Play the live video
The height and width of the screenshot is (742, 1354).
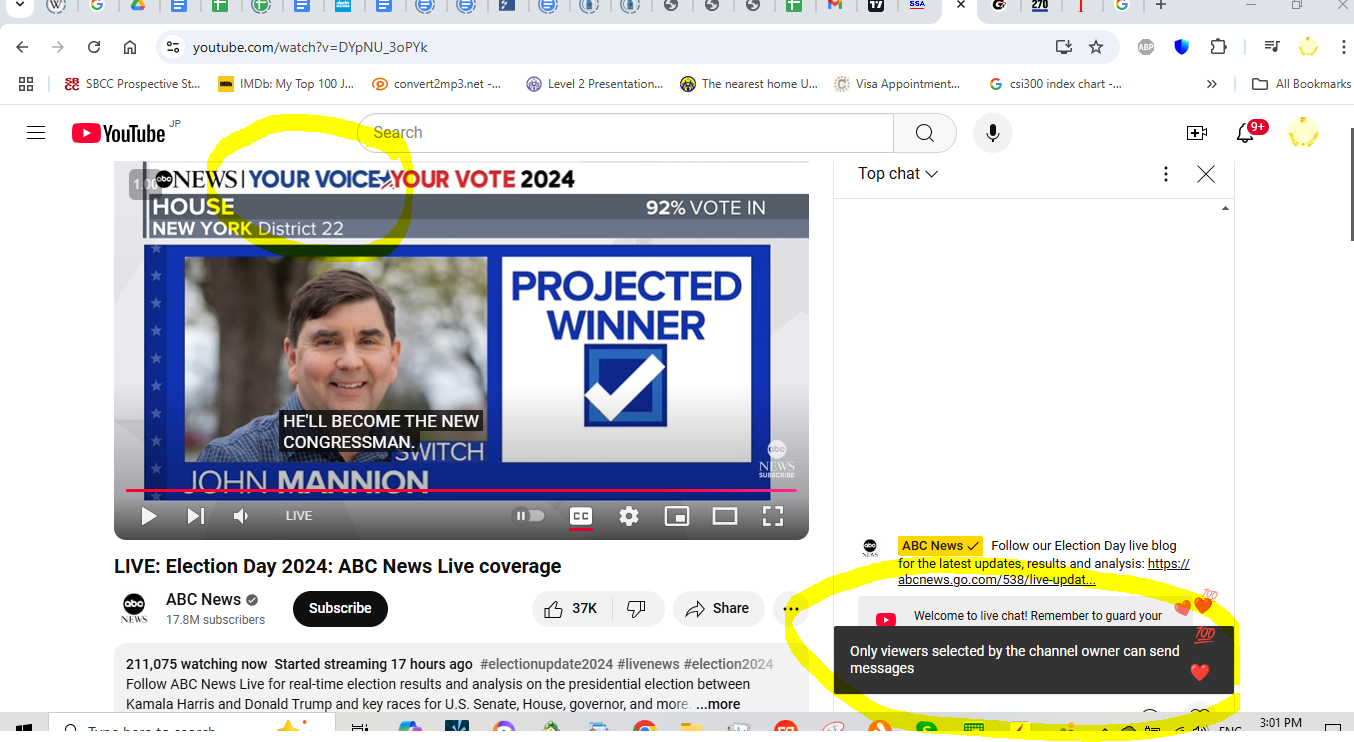(x=149, y=516)
